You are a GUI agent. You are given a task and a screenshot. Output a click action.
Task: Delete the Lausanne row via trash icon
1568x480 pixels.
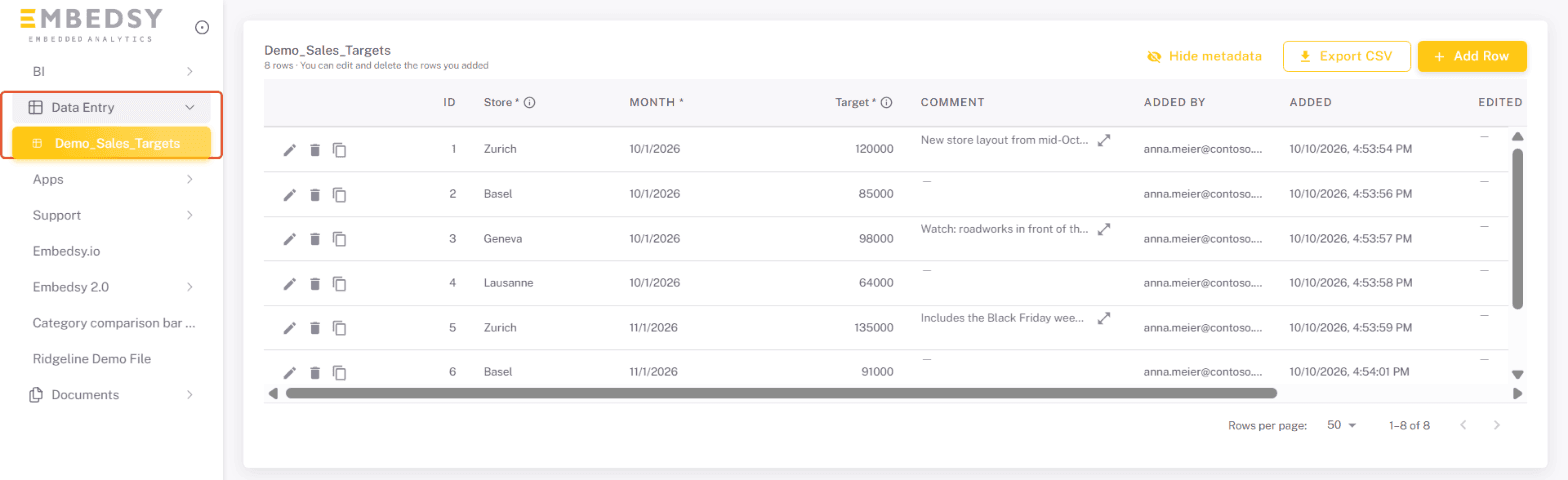(x=315, y=284)
